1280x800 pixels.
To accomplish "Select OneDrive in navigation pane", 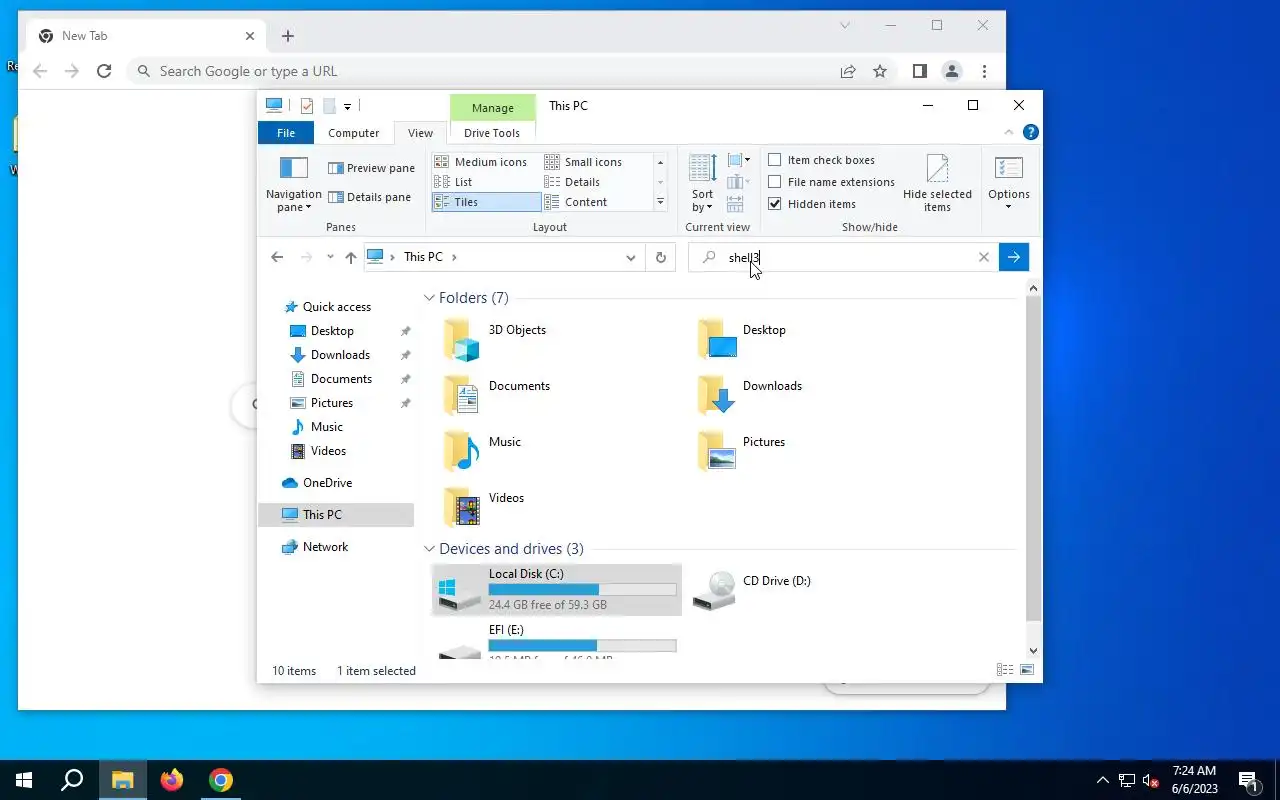I will (x=327, y=483).
